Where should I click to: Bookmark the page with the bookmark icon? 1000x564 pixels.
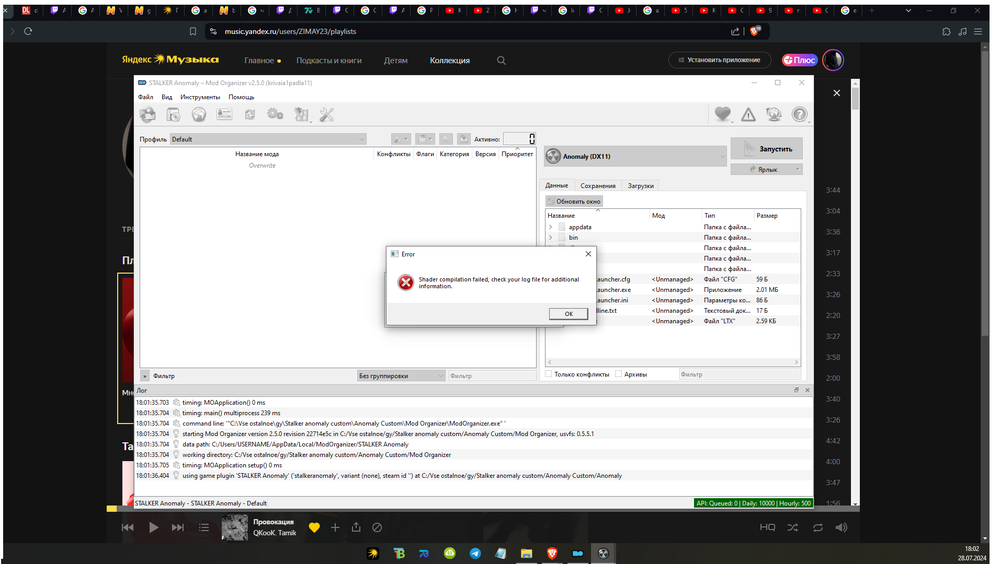(193, 31)
